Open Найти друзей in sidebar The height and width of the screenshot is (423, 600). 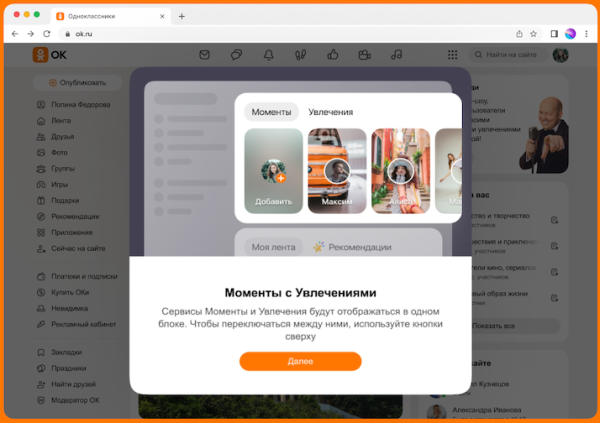pyautogui.click(x=66, y=384)
